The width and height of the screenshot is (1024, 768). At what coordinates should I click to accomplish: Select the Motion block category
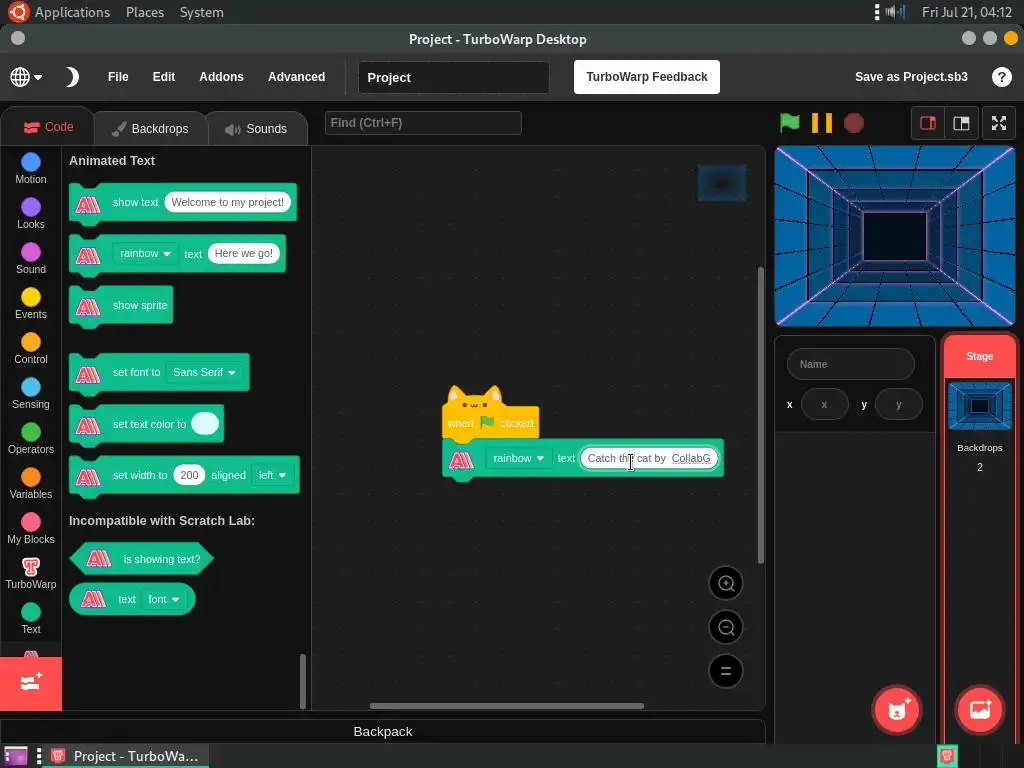31,168
